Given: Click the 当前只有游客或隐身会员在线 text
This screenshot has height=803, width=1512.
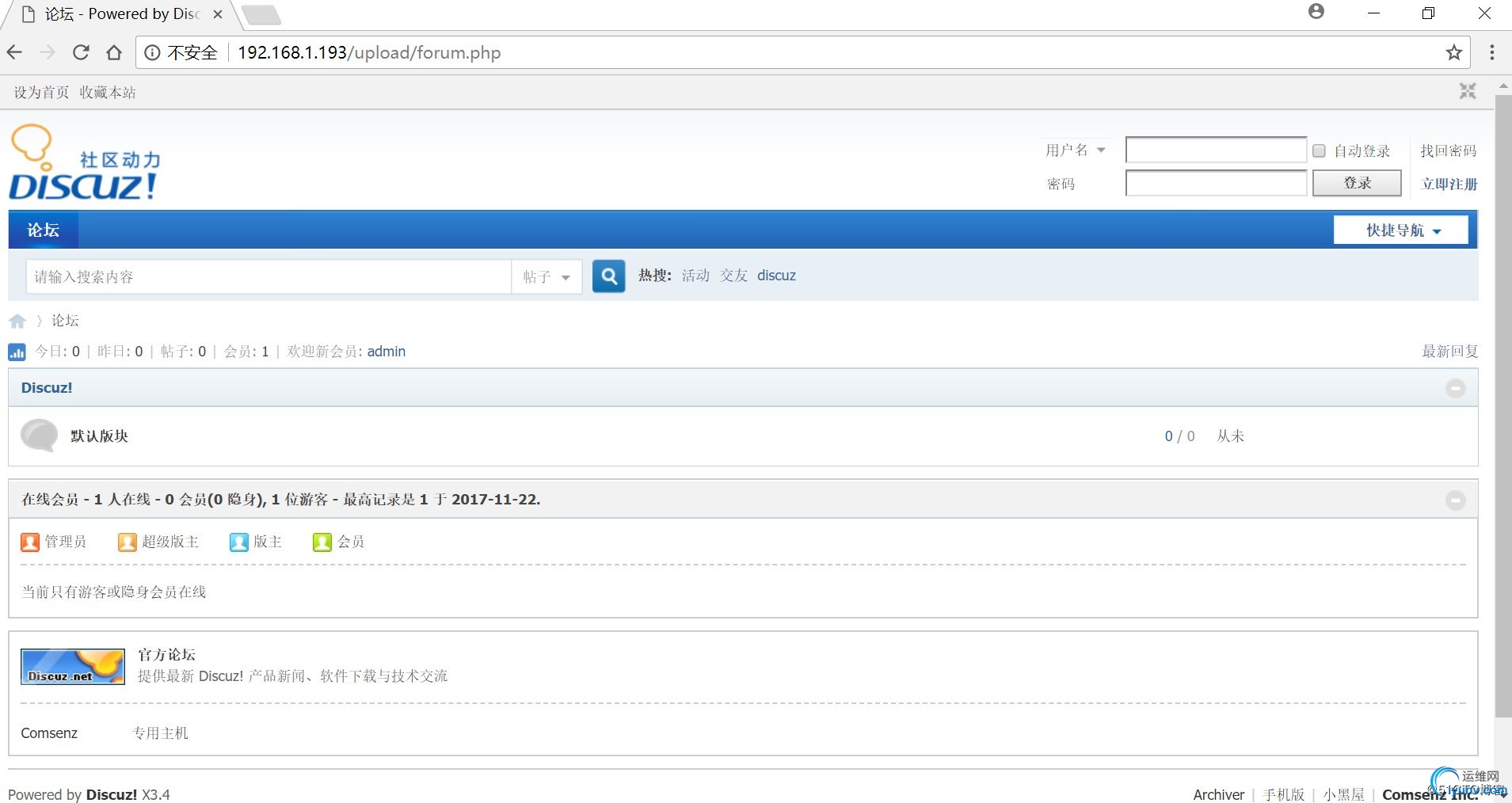Looking at the screenshot, I should click(x=114, y=592).
